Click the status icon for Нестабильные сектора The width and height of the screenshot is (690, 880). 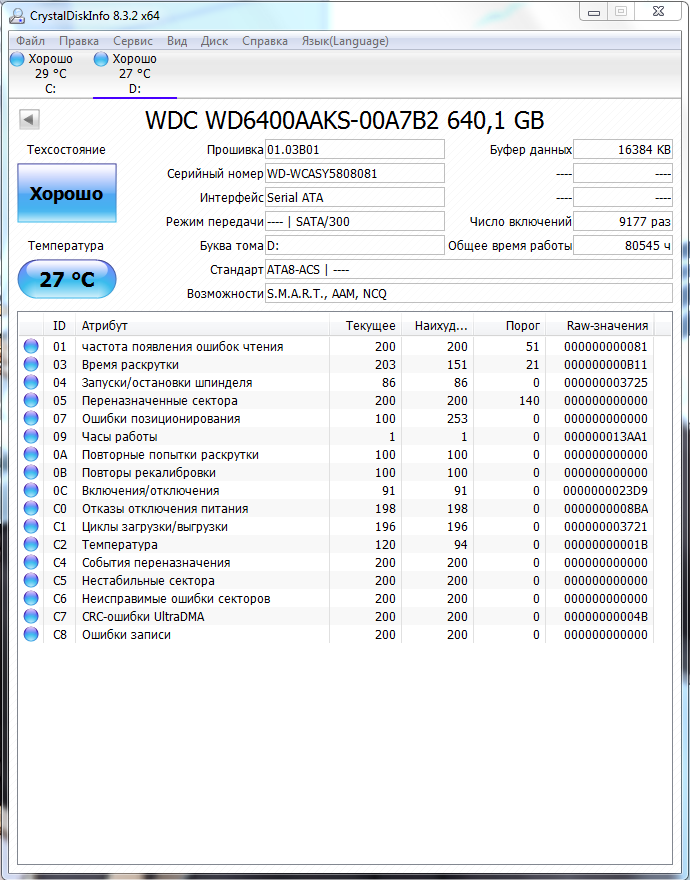[31, 580]
